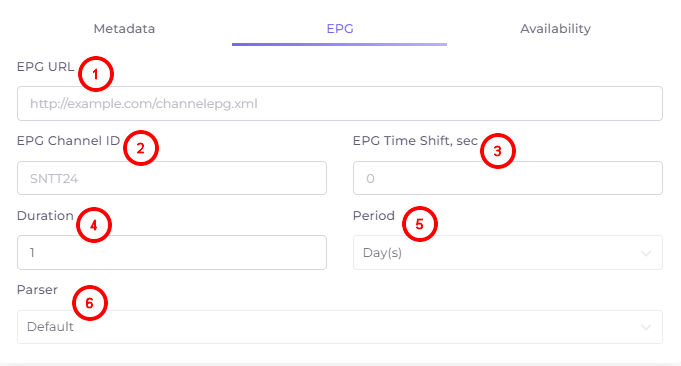The width and height of the screenshot is (681, 366).
Task: Click red marker number 4
Action: point(94,225)
